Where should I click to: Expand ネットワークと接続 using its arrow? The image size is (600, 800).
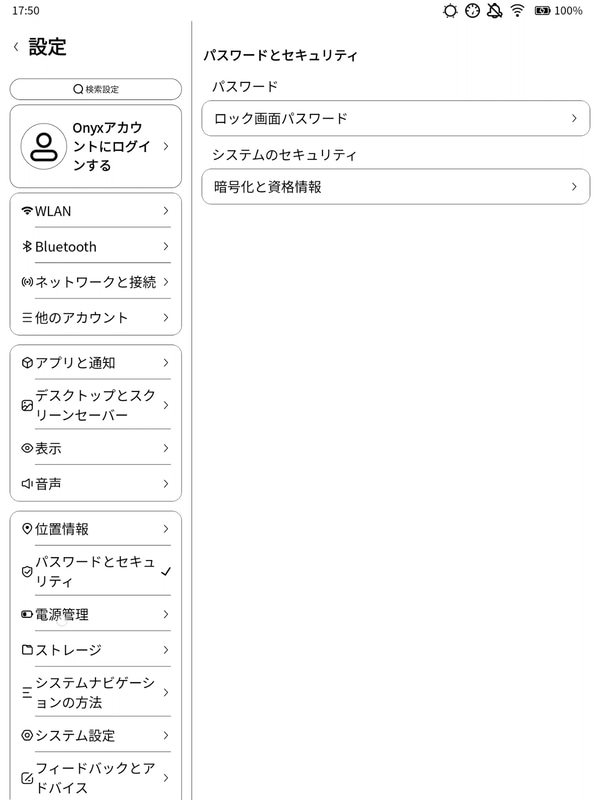click(164, 282)
